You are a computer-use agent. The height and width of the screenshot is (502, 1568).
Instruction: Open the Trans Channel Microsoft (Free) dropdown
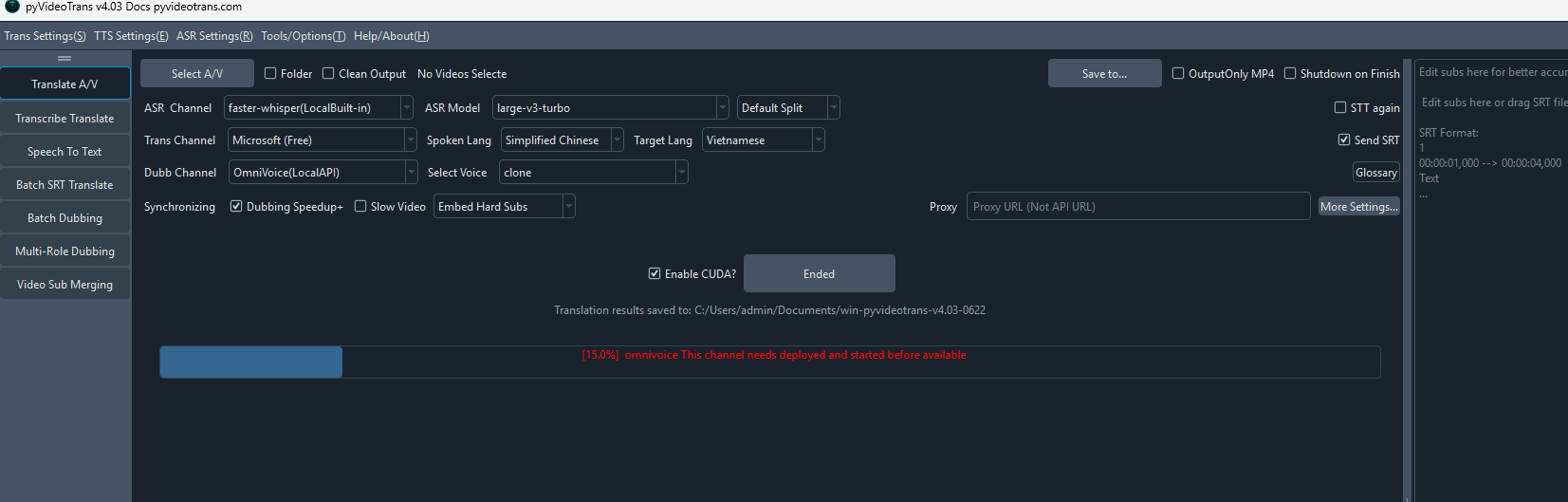(x=323, y=140)
